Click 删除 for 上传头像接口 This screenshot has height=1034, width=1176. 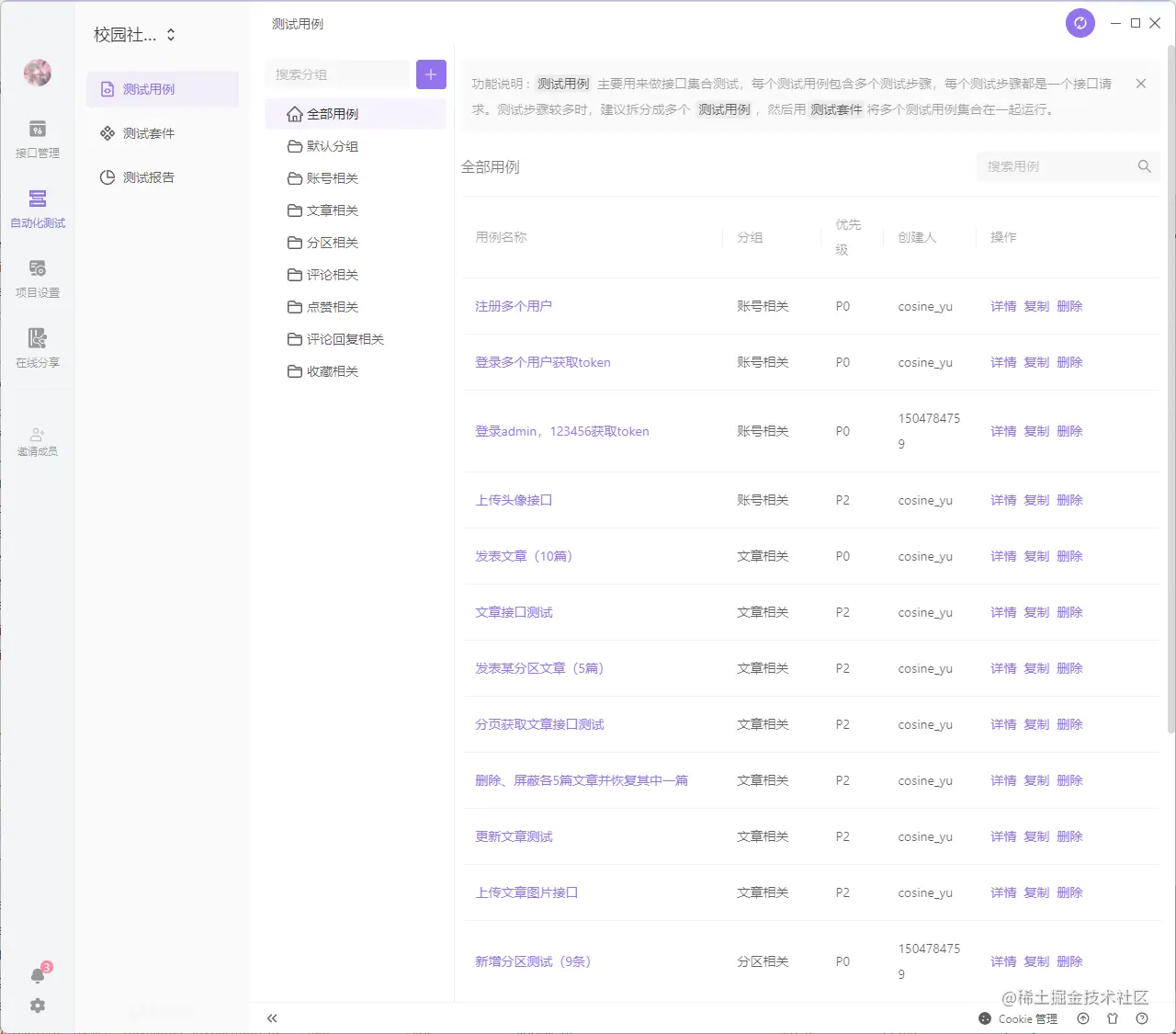click(1069, 500)
